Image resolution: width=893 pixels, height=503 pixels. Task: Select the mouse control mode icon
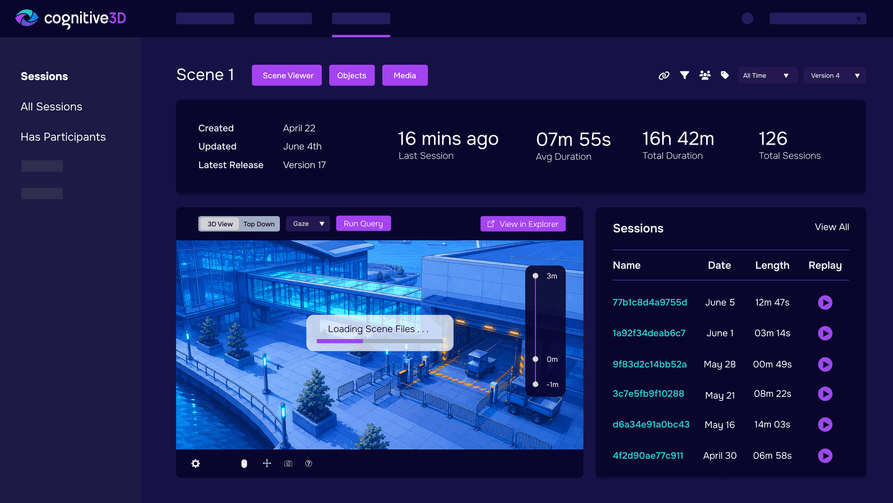pyautogui.click(x=244, y=464)
